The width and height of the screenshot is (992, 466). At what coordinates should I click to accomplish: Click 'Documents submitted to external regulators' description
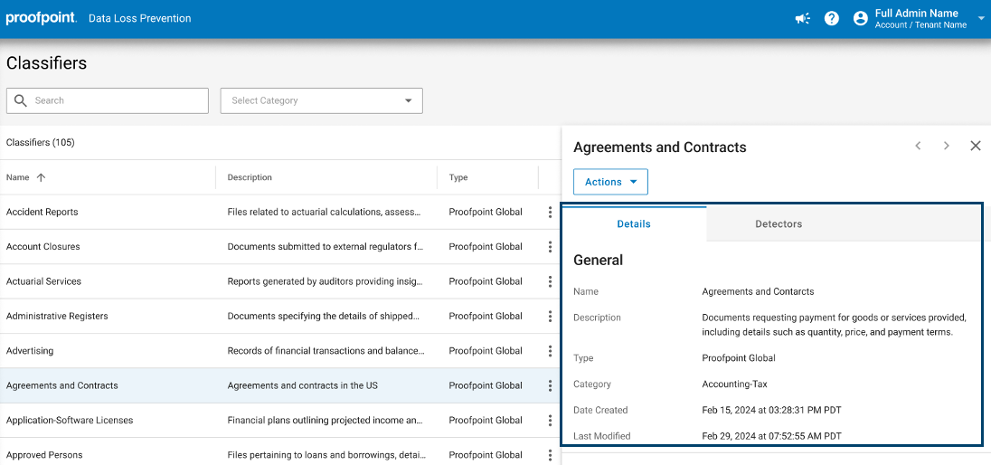325,247
